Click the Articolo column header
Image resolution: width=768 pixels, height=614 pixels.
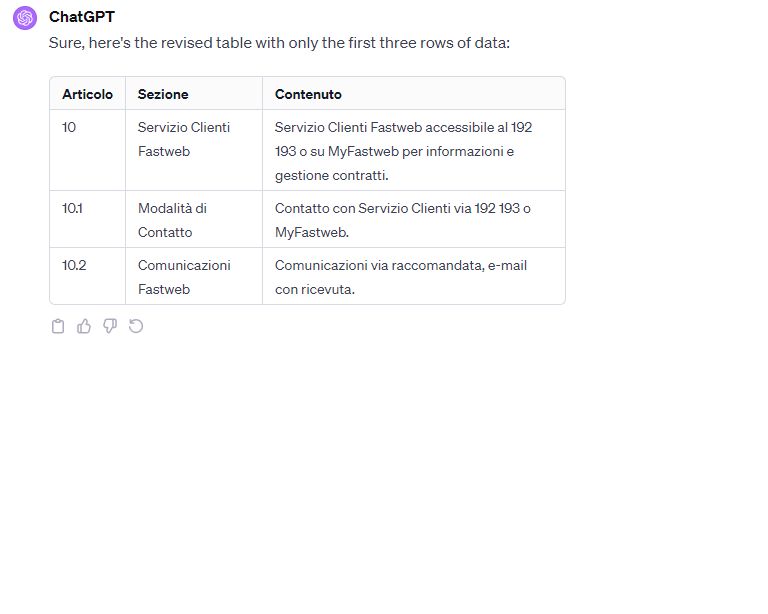88,94
